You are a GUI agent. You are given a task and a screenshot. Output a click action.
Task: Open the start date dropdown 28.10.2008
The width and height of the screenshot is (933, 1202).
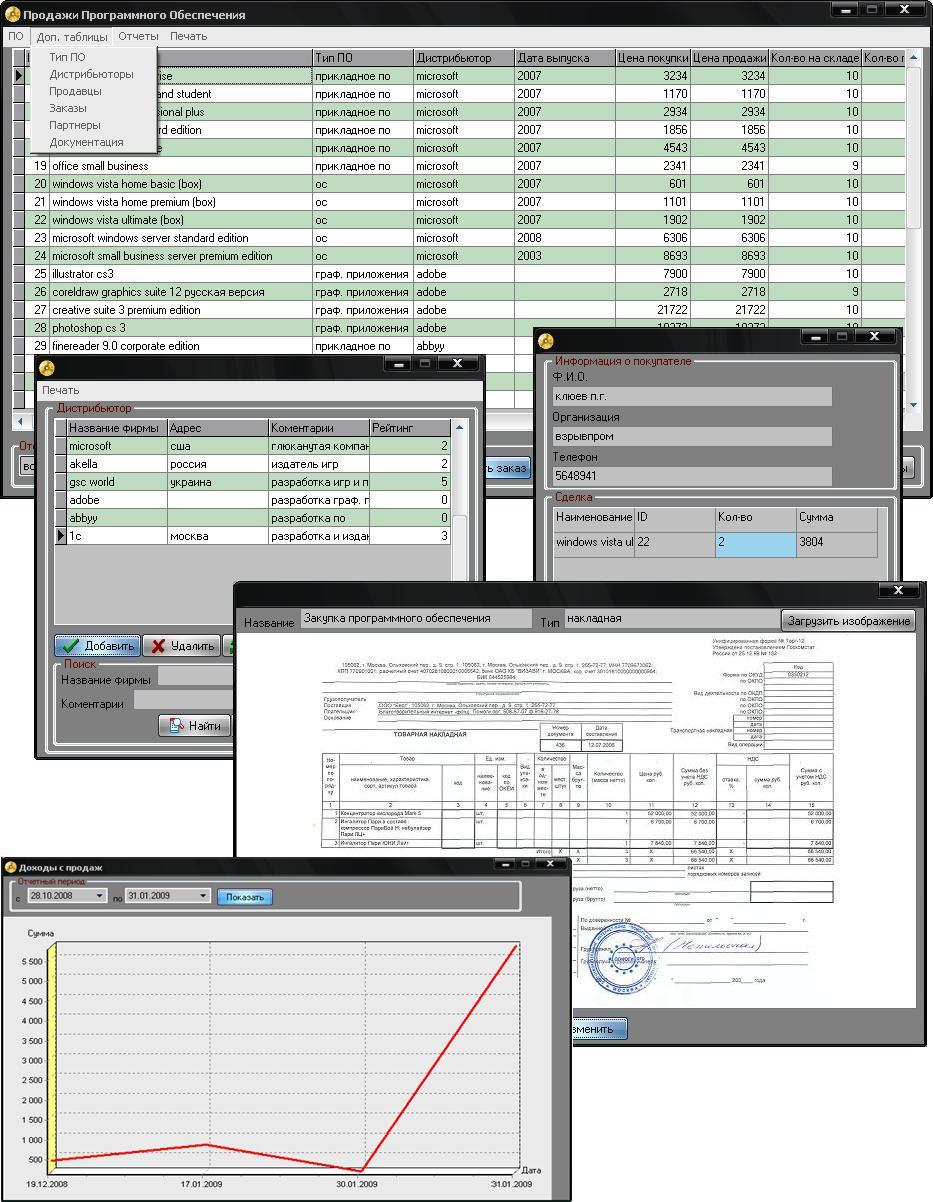click(x=100, y=896)
